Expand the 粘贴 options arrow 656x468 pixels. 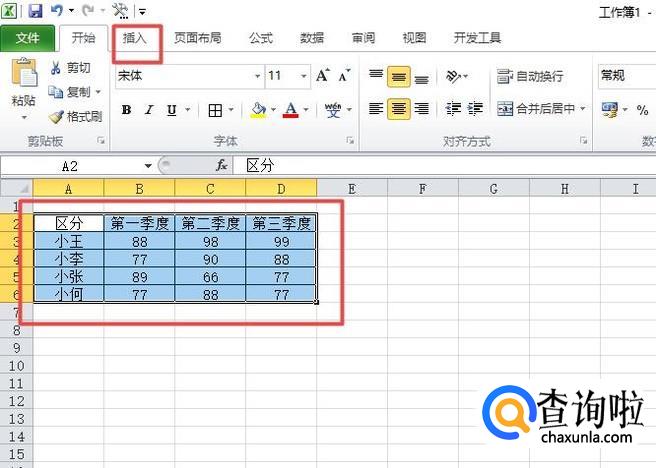click(x=24, y=118)
